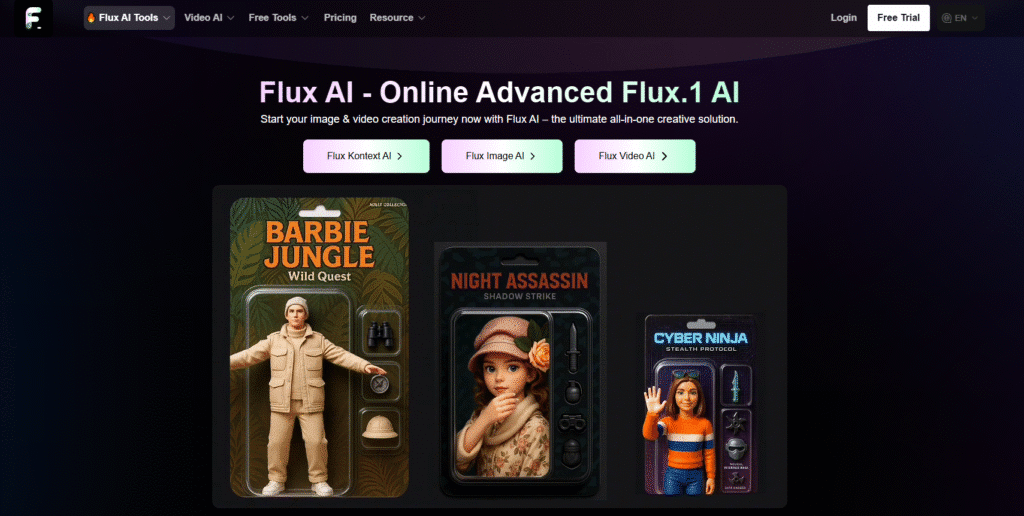Click the arrow icon on Flux Image AI
The height and width of the screenshot is (516, 1024).
(x=532, y=156)
